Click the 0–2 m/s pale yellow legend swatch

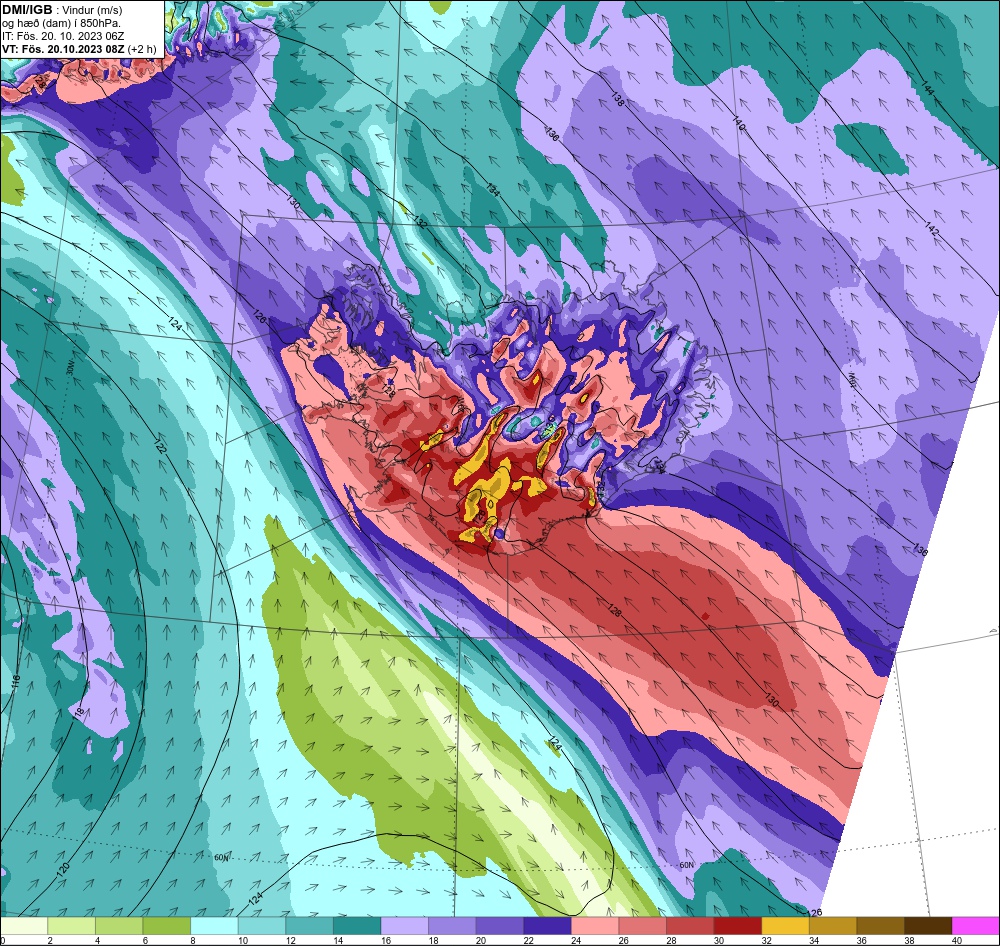click(24, 926)
